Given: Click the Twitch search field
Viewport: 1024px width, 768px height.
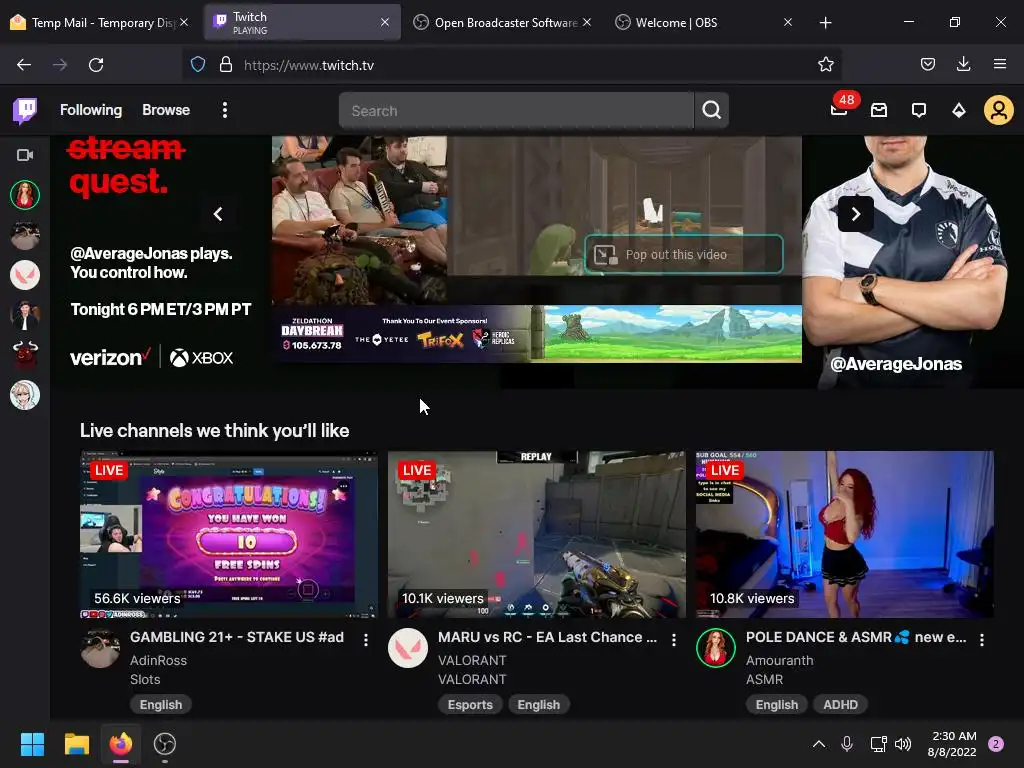Looking at the screenshot, I should point(516,110).
